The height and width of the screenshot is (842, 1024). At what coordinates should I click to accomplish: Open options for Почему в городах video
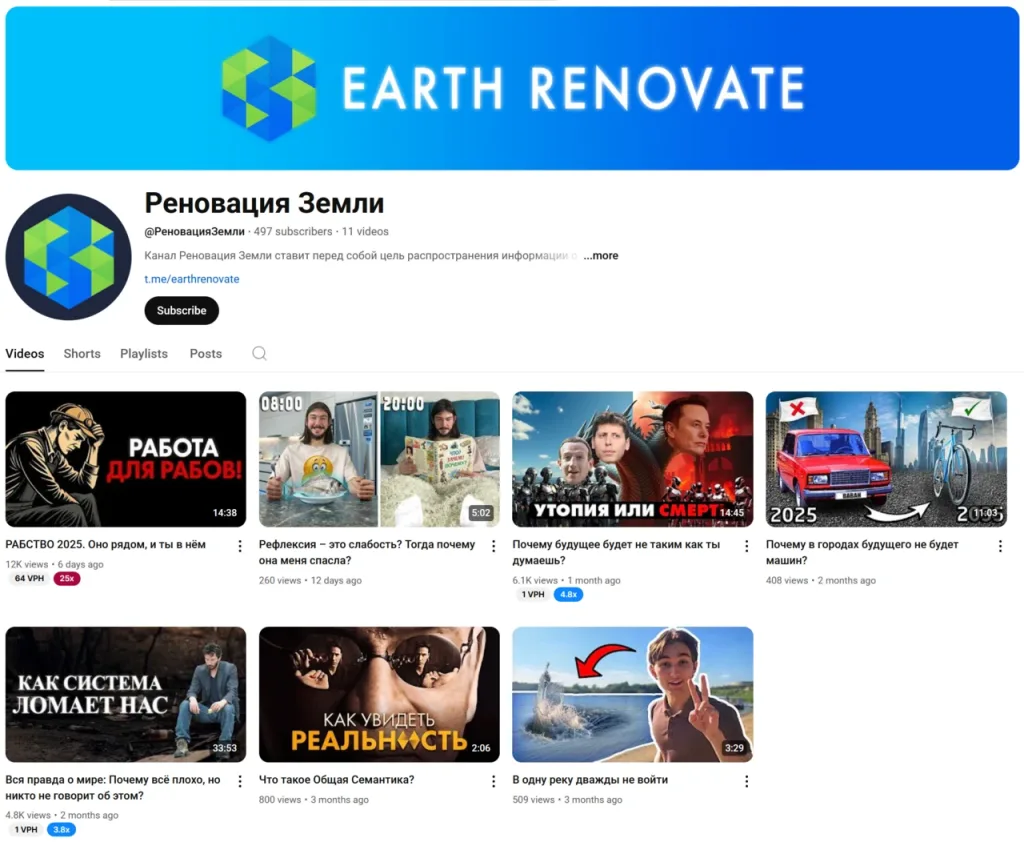pyautogui.click(x=1000, y=546)
